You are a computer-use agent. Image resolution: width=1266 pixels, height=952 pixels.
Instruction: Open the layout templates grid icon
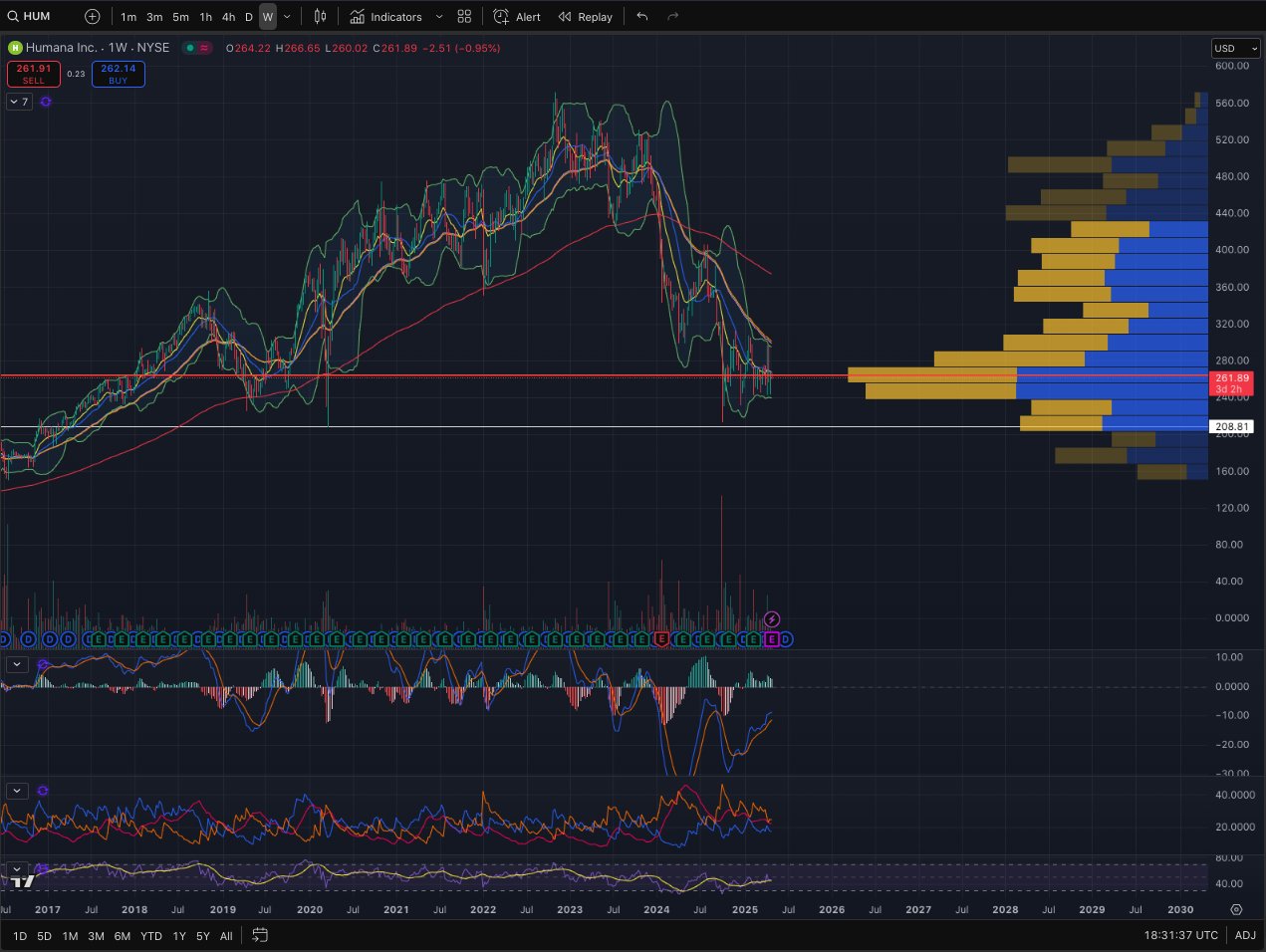(x=464, y=17)
